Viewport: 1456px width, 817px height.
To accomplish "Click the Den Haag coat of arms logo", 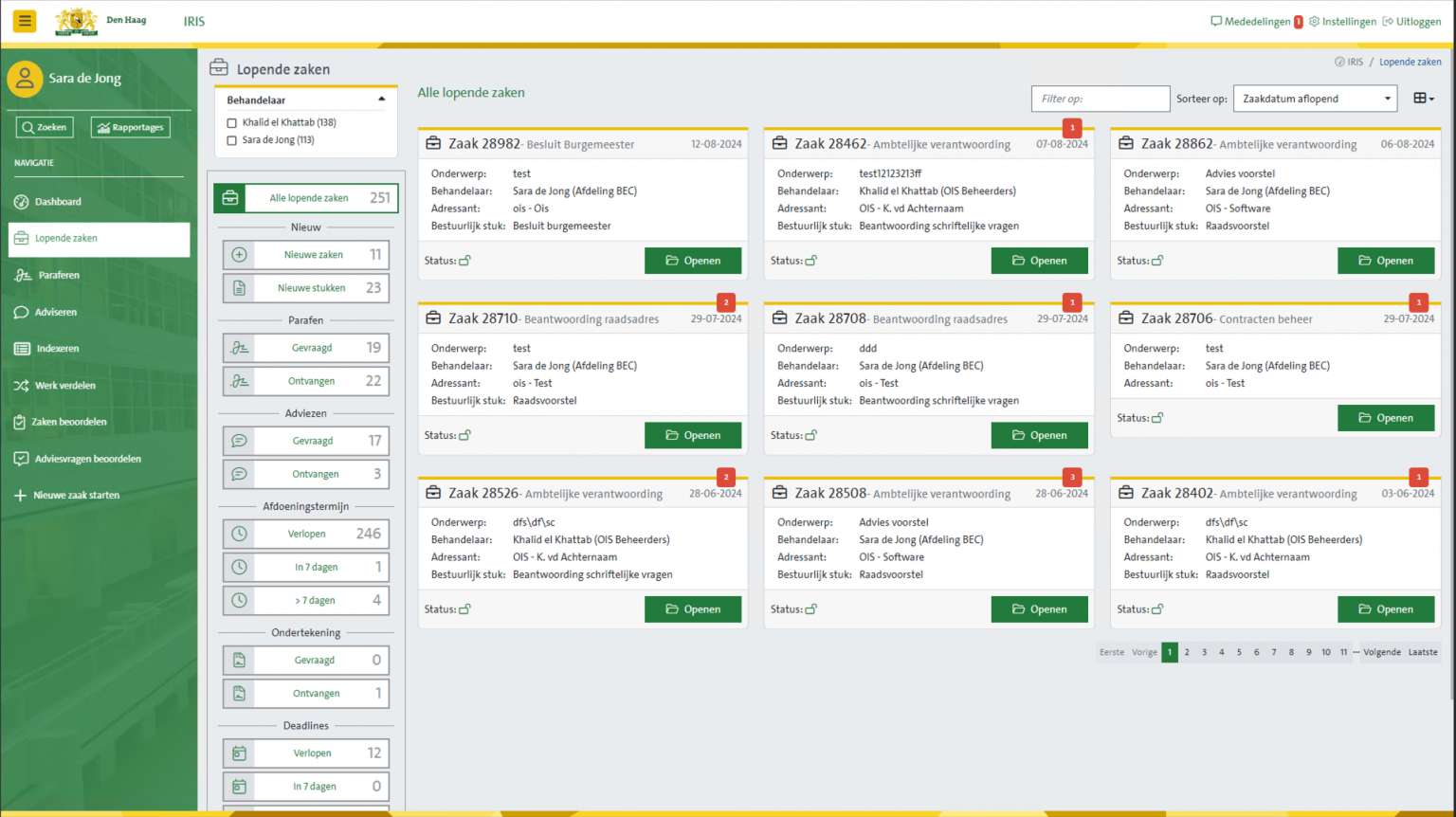I will pyautogui.click(x=77, y=21).
